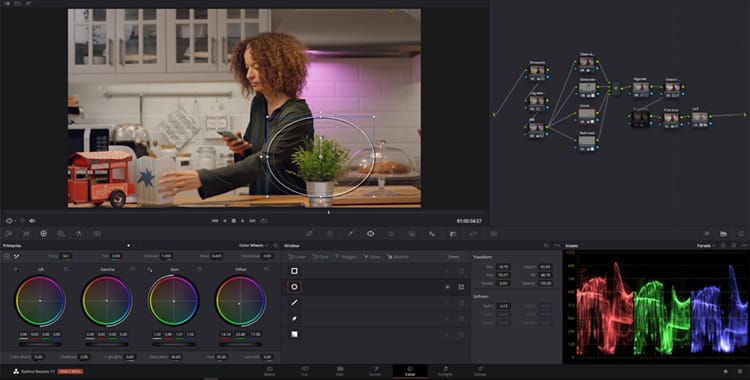Reset the Offset color wheel

pyautogui.click(x=266, y=269)
